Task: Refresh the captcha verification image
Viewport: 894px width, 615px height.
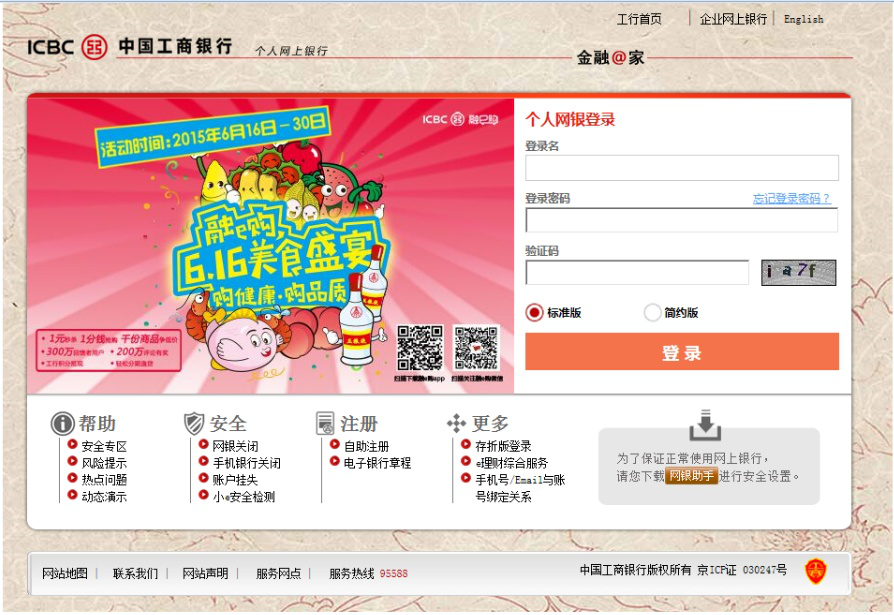Action: [x=798, y=272]
